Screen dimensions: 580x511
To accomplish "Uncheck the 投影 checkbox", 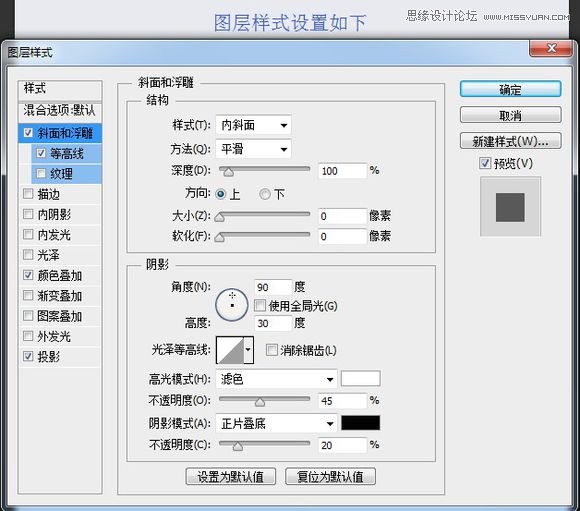I will tap(28, 356).
